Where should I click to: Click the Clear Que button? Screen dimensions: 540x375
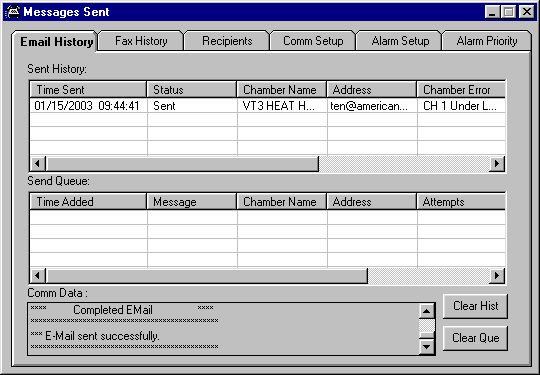point(475,338)
